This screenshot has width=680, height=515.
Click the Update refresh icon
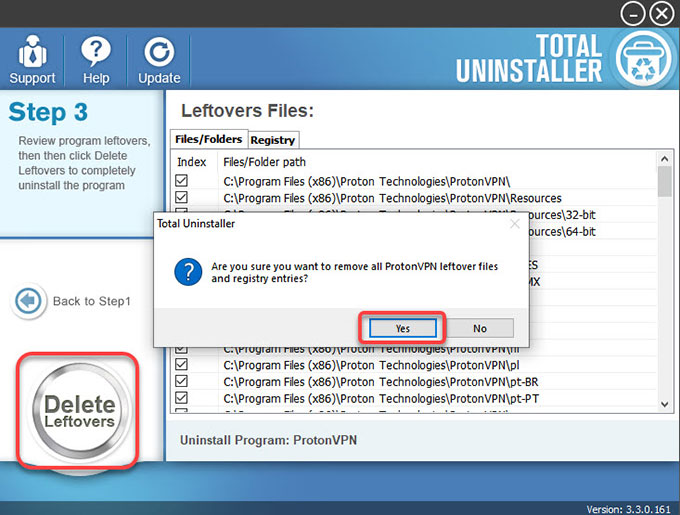(159, 53)
